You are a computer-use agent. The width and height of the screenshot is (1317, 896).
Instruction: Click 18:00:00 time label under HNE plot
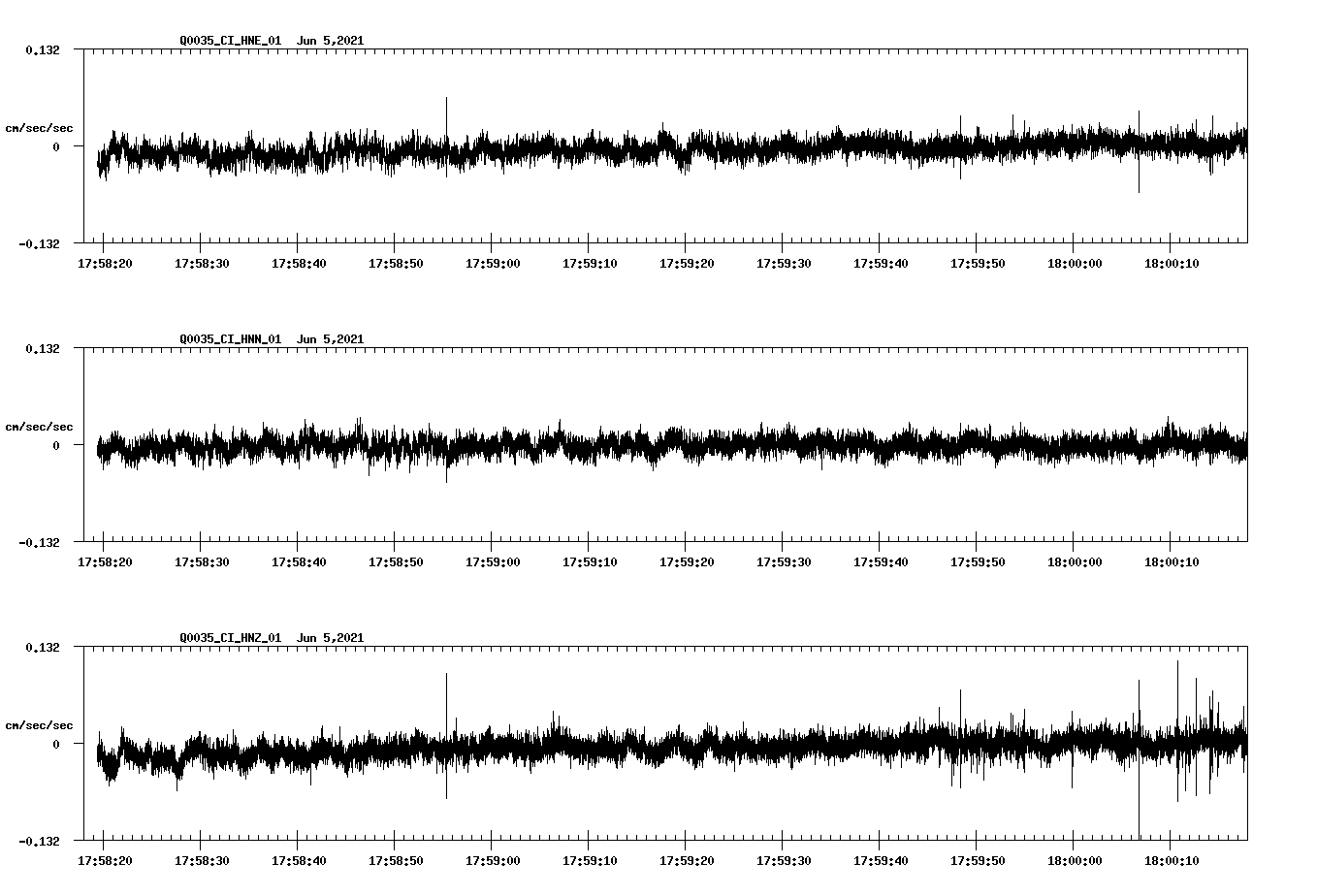(x=1075, y=263)
